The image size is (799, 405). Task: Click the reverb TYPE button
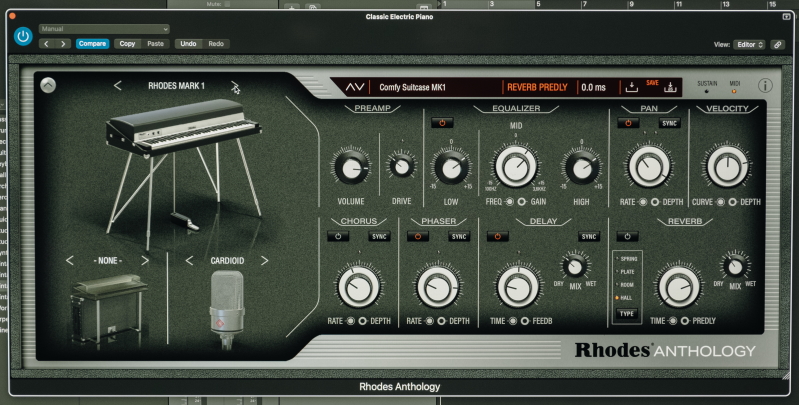click(627, 314)
